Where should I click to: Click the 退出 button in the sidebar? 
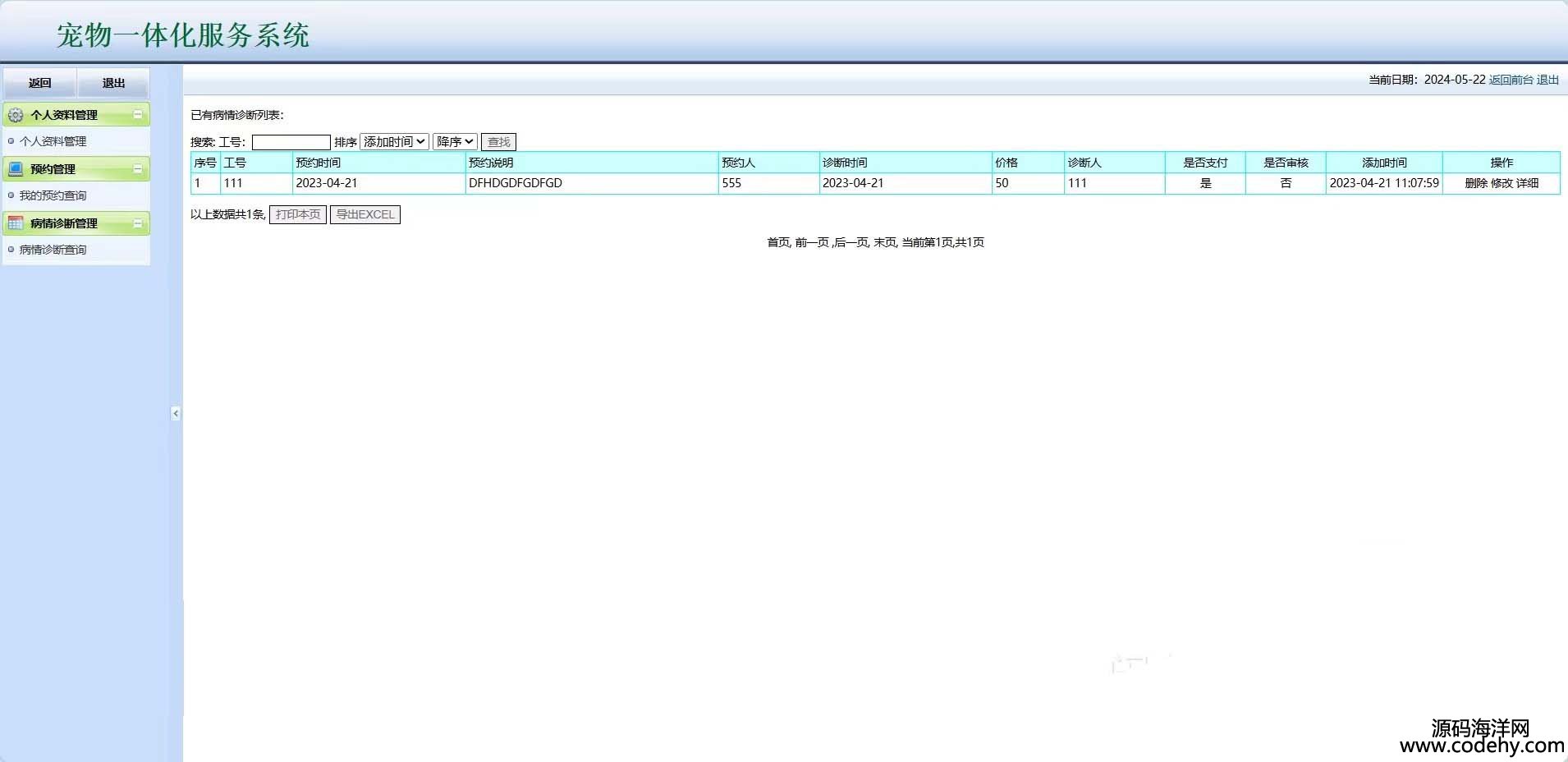point(113,83)
